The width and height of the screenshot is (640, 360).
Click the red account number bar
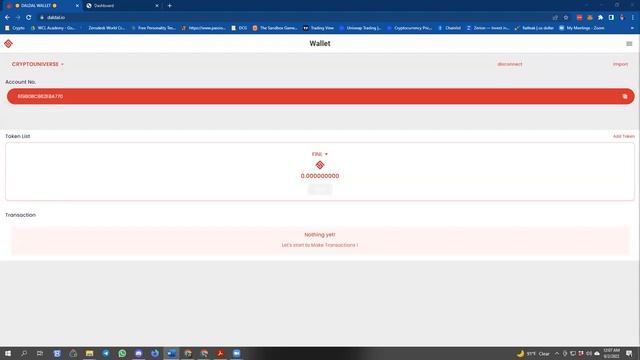pos(320,96)
